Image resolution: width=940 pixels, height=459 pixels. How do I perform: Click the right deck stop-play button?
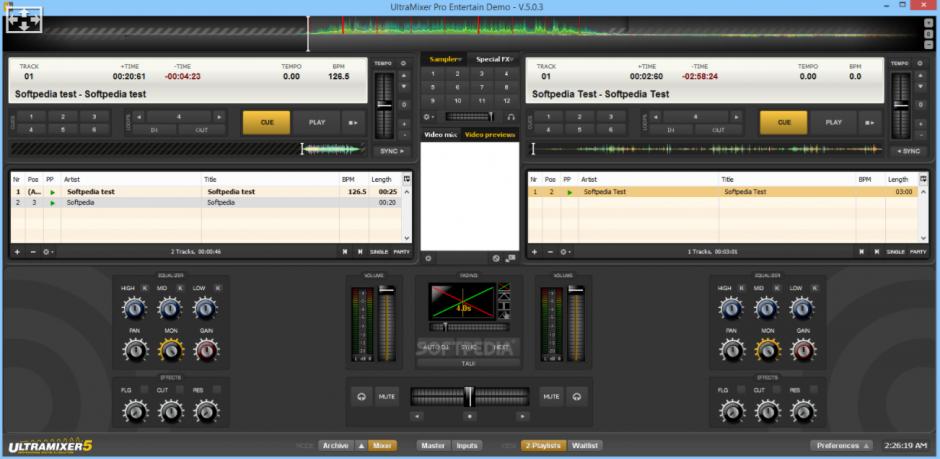pyautogui.click(x=870, y=122)
